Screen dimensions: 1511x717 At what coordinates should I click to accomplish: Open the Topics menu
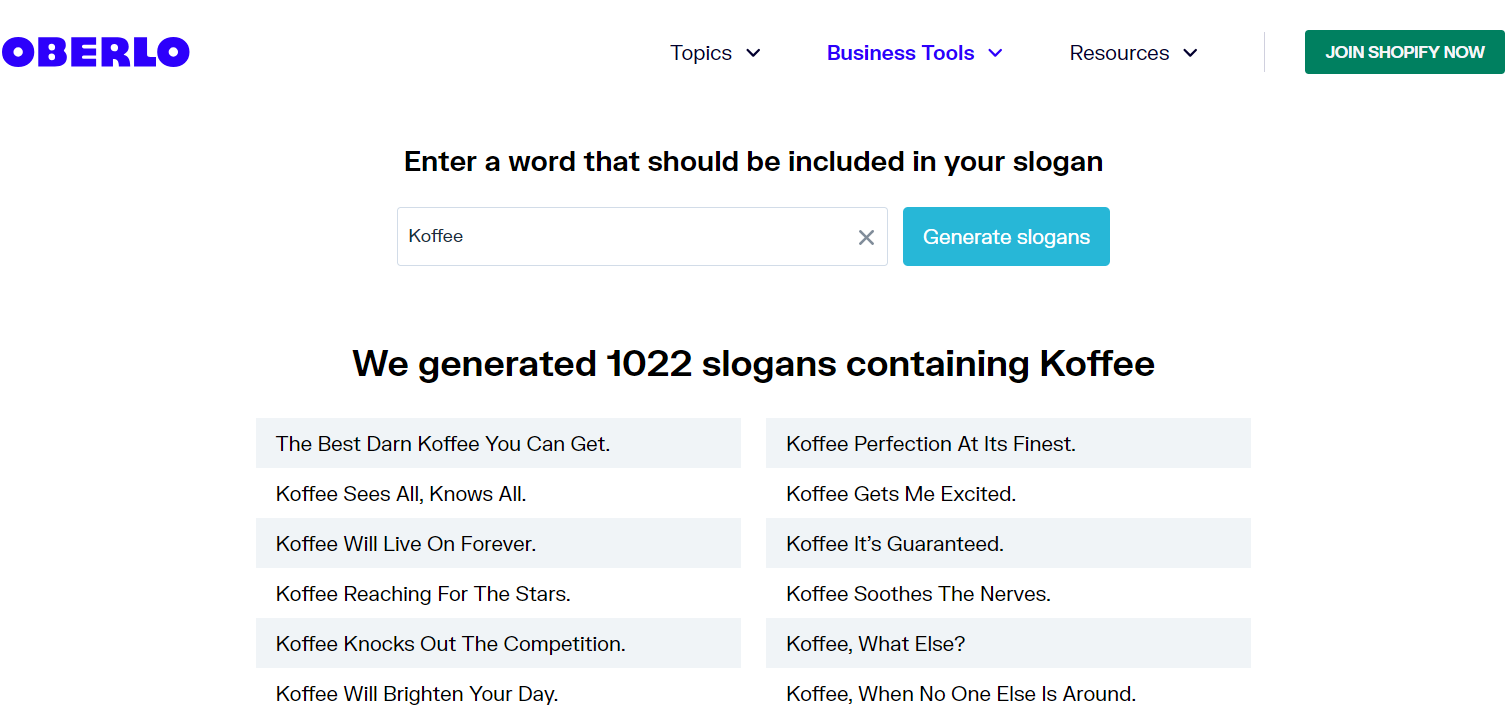(701, 53)
